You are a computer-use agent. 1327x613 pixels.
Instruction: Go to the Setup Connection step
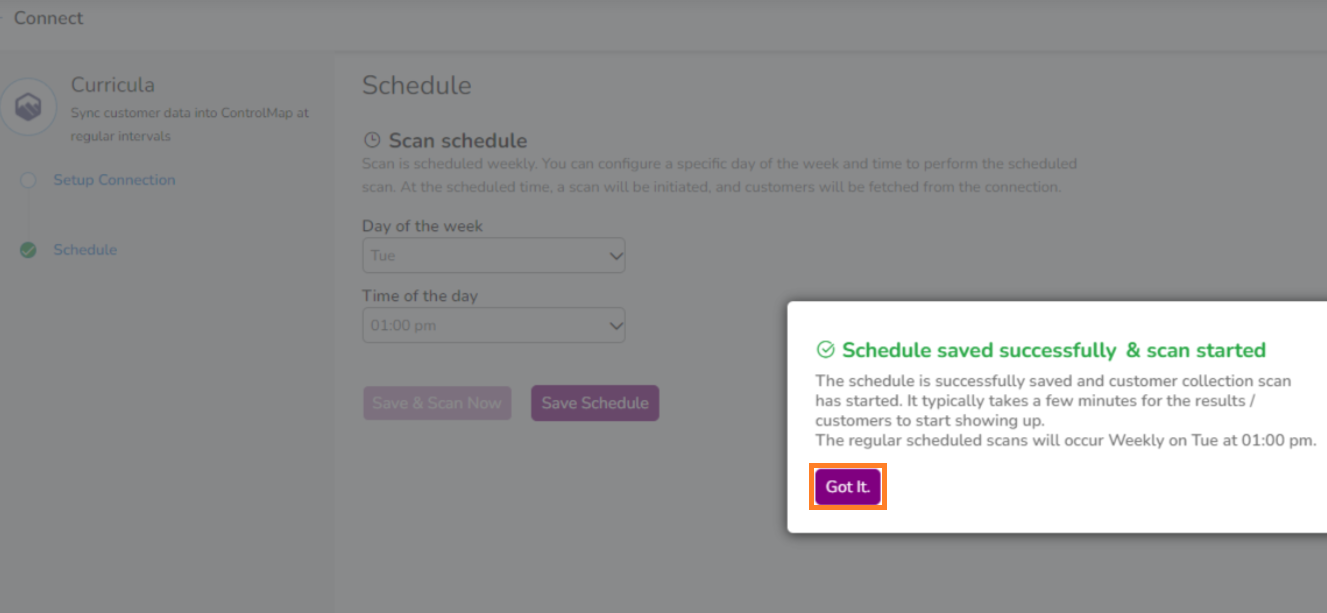pos(114,180)
